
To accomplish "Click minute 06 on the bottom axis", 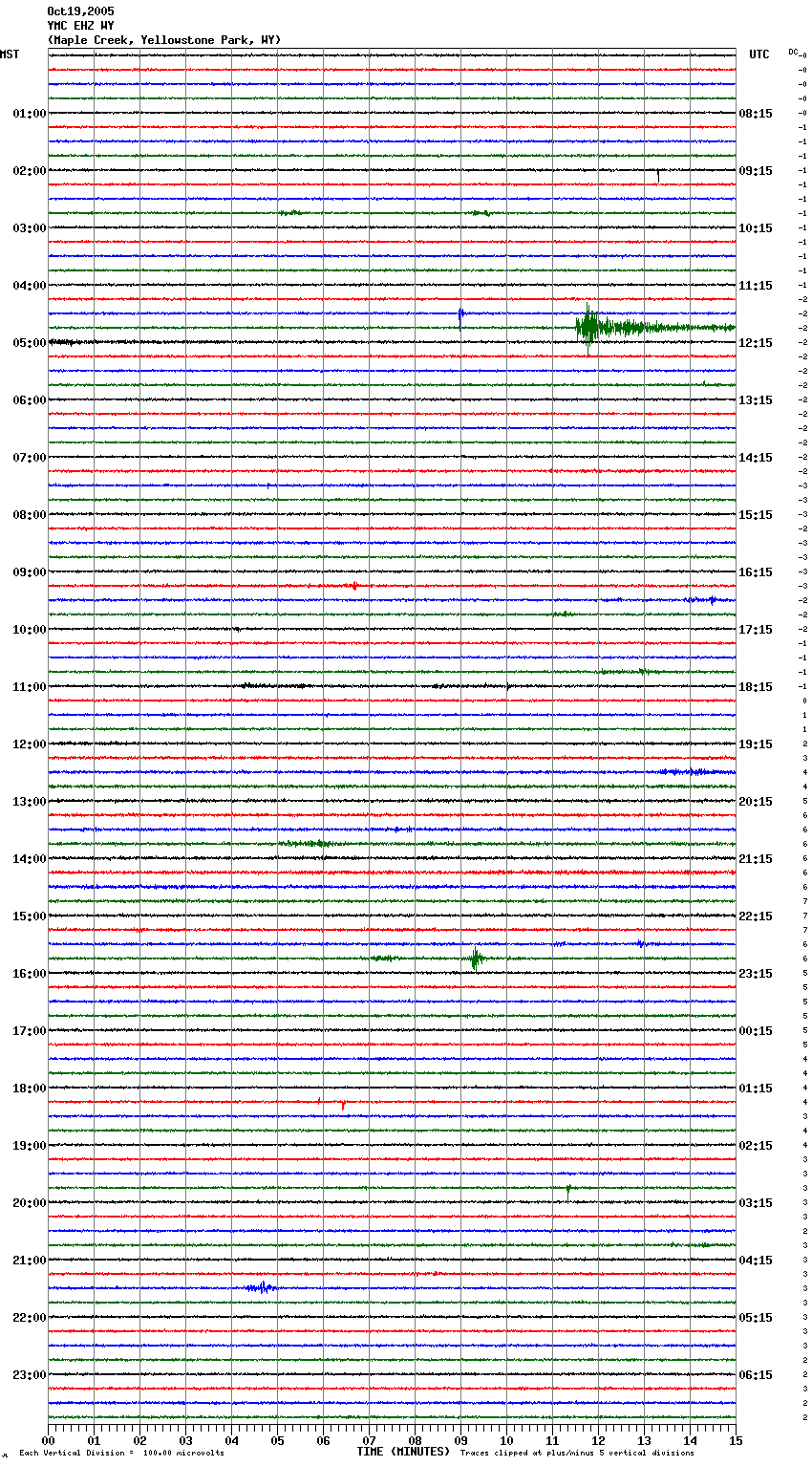I will coord(323,1440).
